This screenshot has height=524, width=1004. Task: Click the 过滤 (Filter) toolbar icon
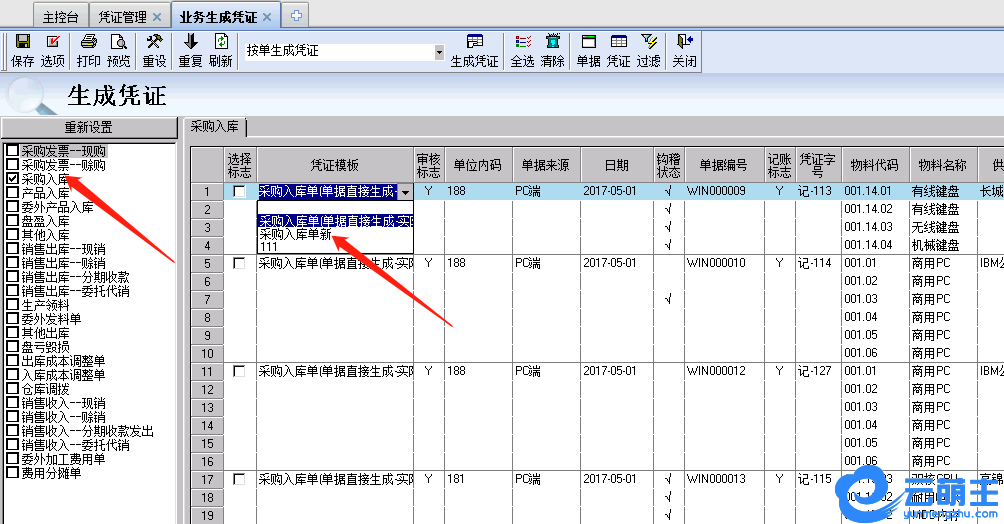pyautogui.click(x=648, y=50)
